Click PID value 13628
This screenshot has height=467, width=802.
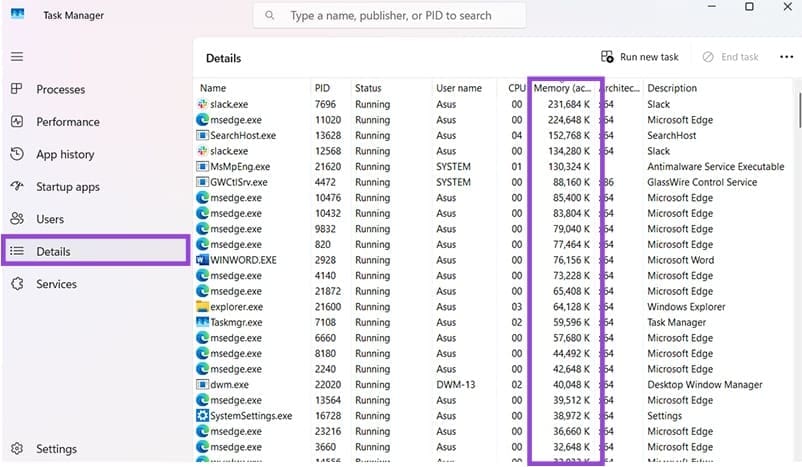[x=328, y=135]
